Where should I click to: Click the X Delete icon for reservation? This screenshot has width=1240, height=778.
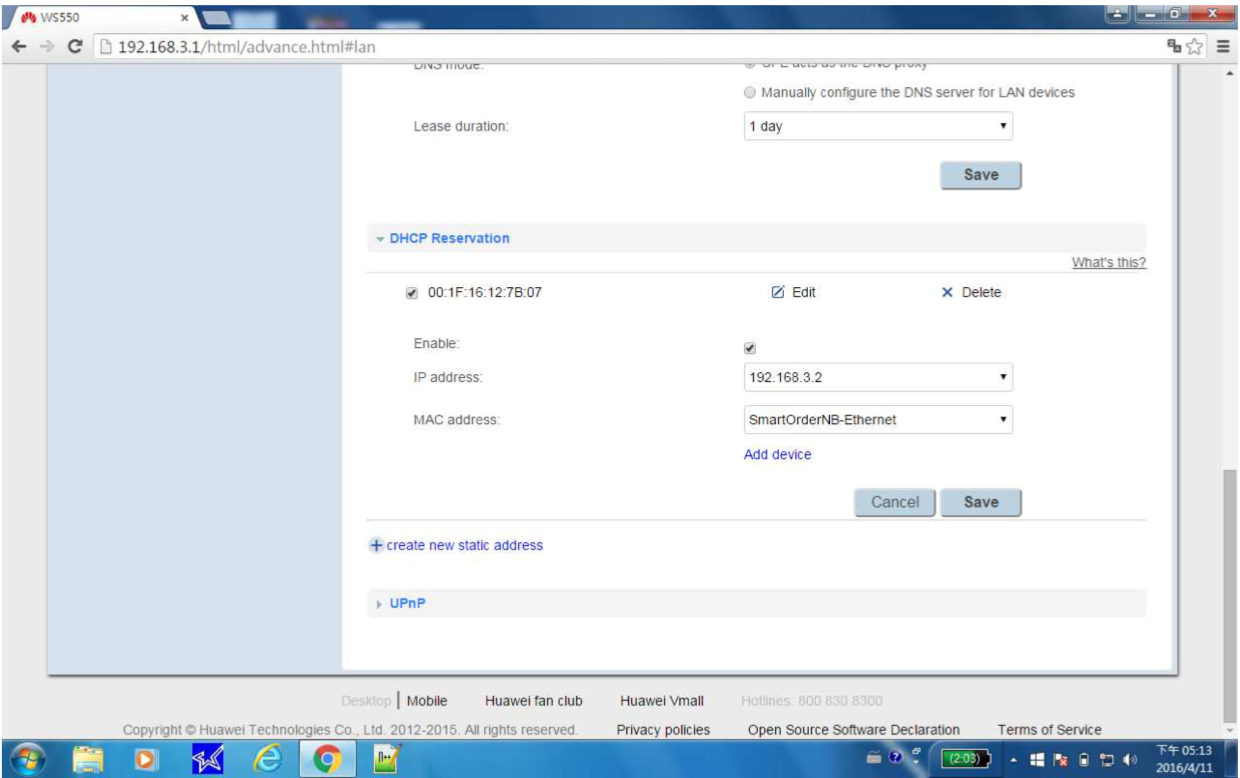coord(947,293)
